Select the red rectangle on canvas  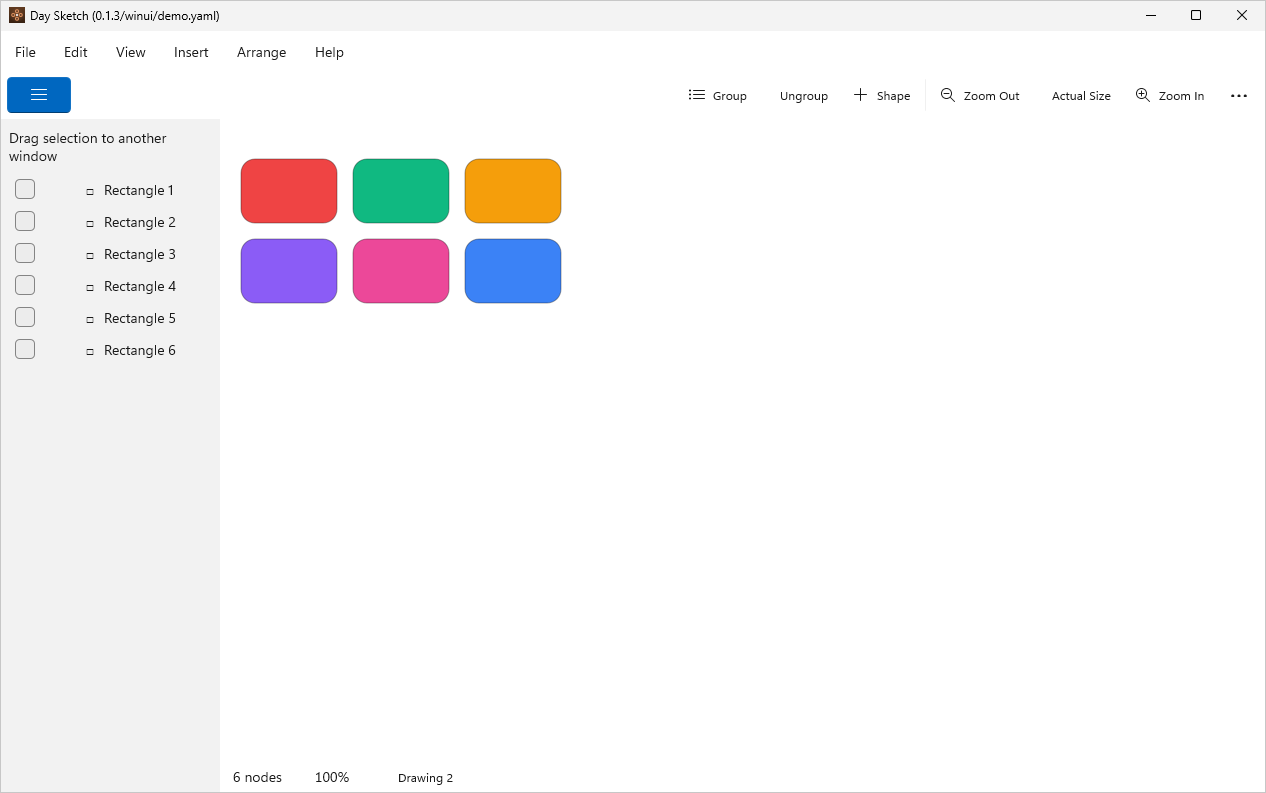click(289, 191)
